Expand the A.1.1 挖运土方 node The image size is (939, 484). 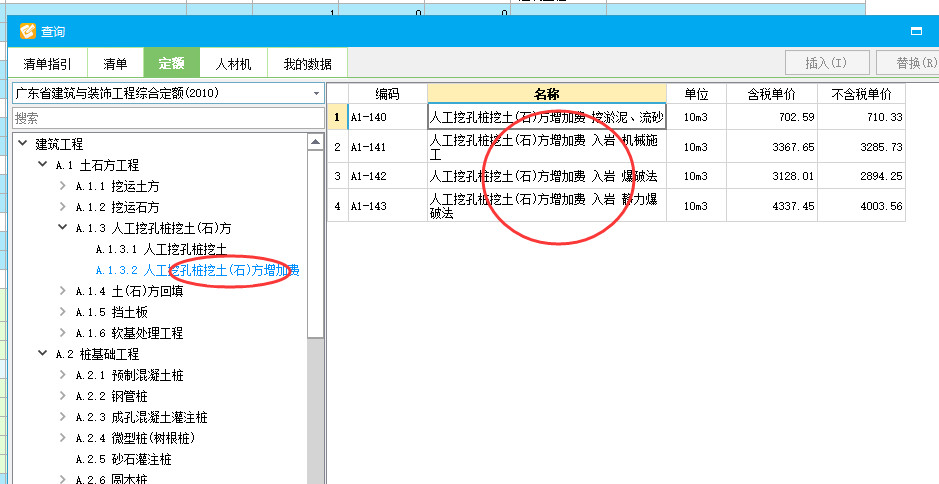[x=62, y=186]
